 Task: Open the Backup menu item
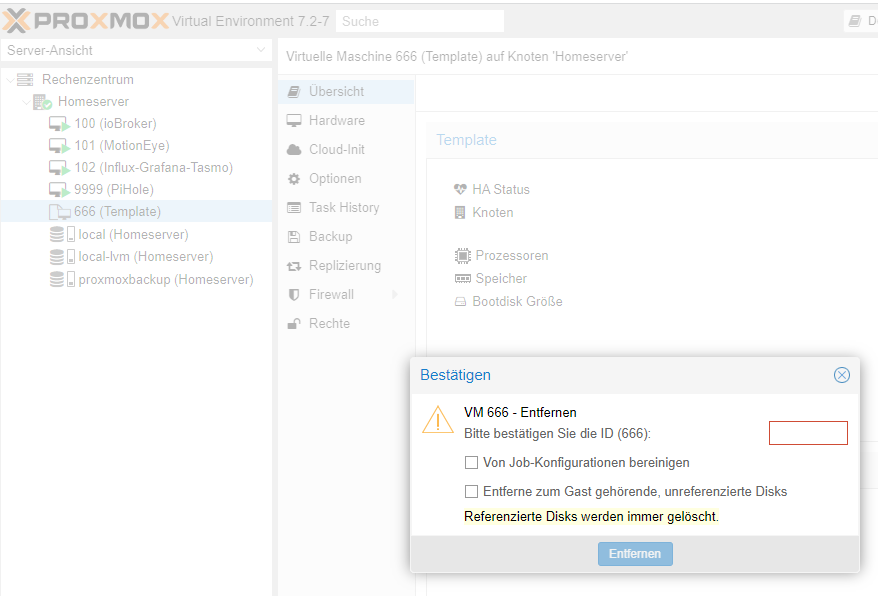click(x=346, y=237)
